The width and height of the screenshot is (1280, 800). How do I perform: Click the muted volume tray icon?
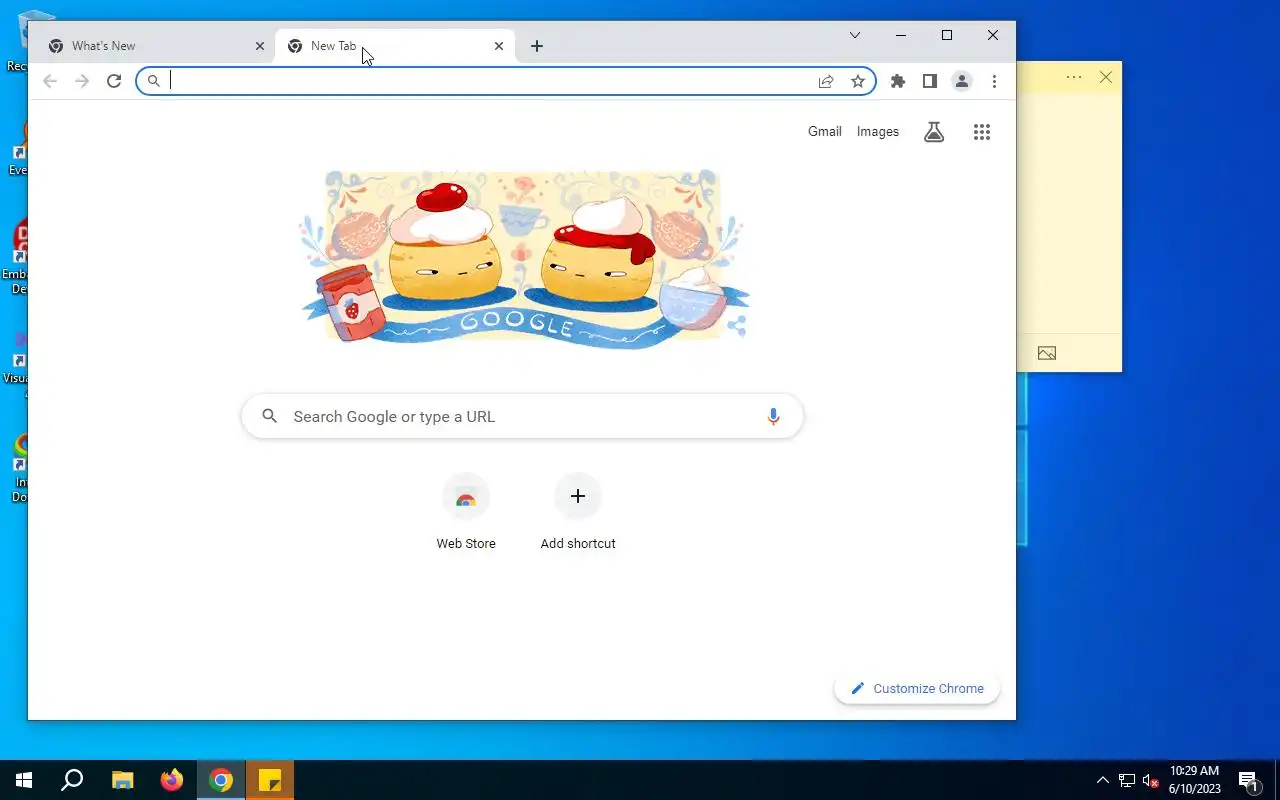(x=1150, y=780)
